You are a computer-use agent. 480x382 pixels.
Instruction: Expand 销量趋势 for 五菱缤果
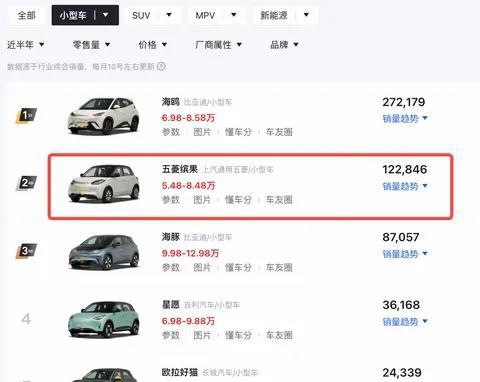pyautogui.click(x=405, y=186)
